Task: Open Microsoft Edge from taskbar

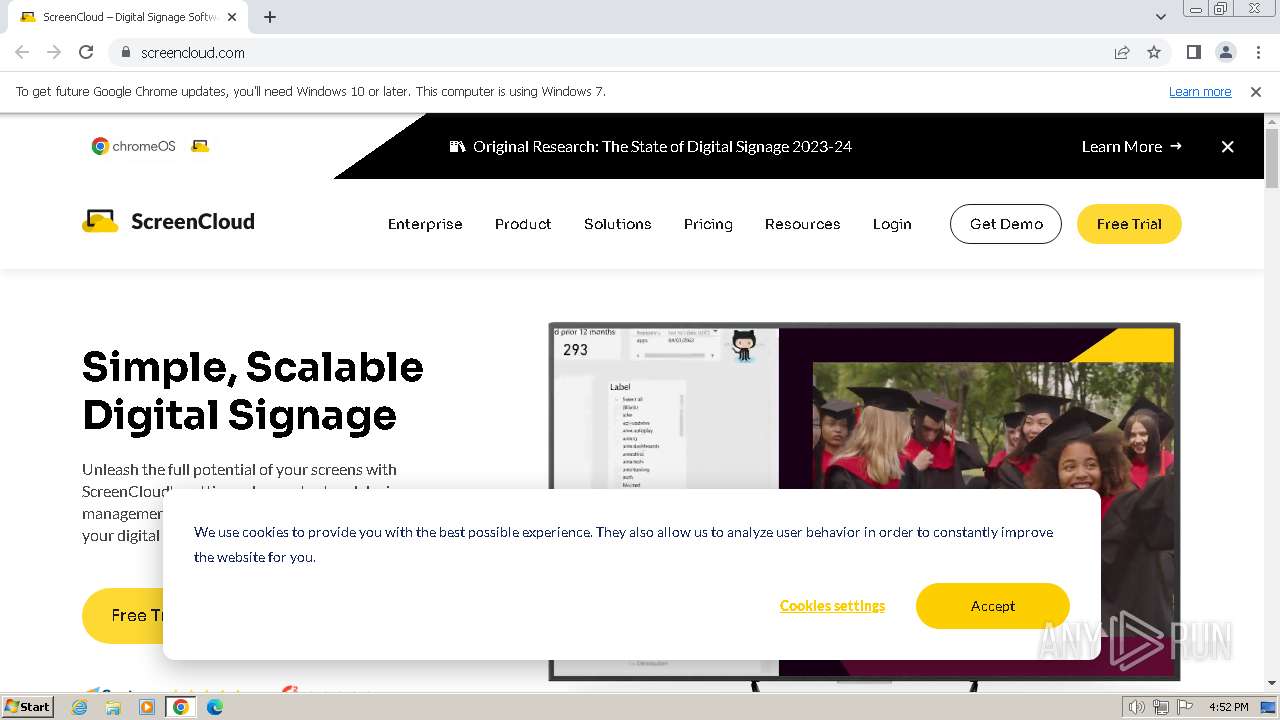Action: click(215, 707)
